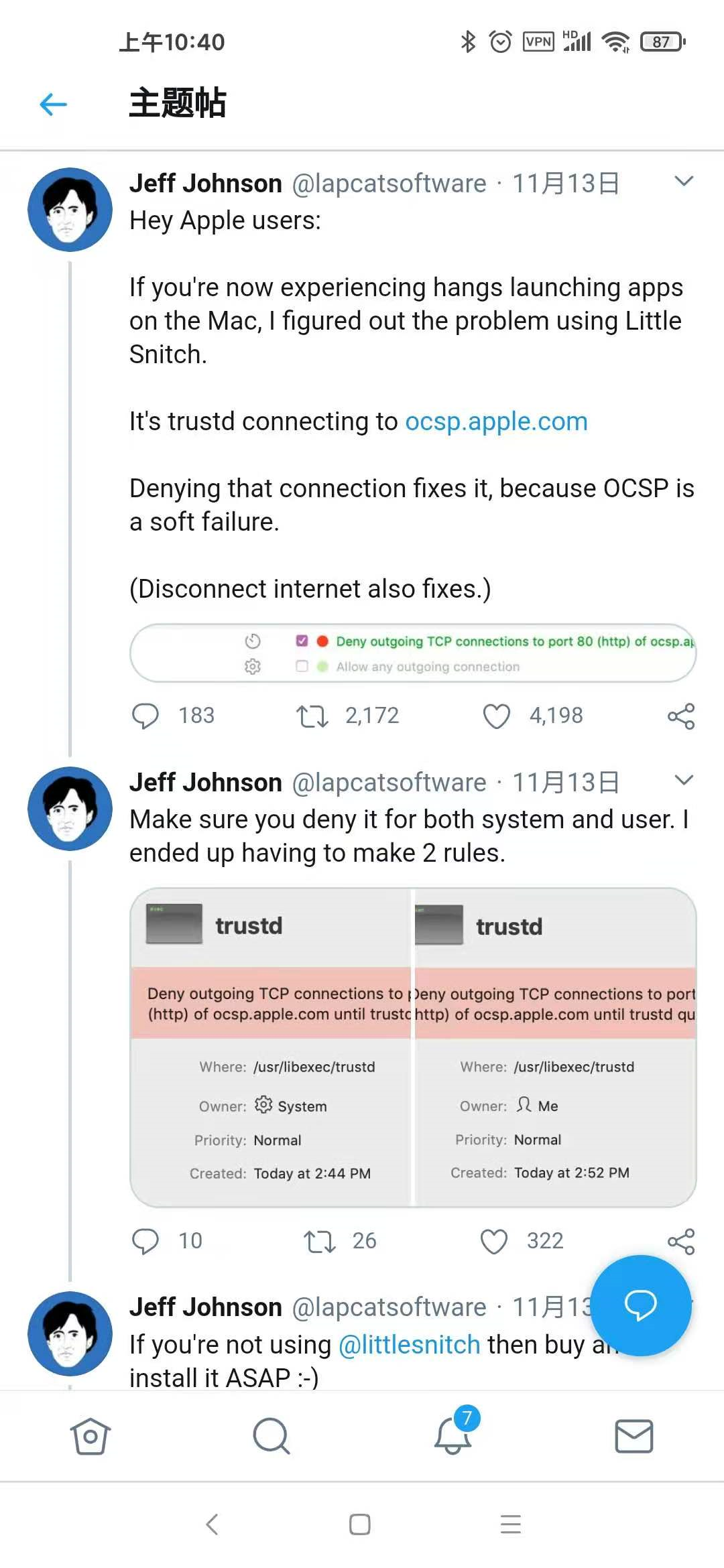Screen dimensions: 724x1568
Task: Share the first tweet
Action: click(x=681, y=716)
